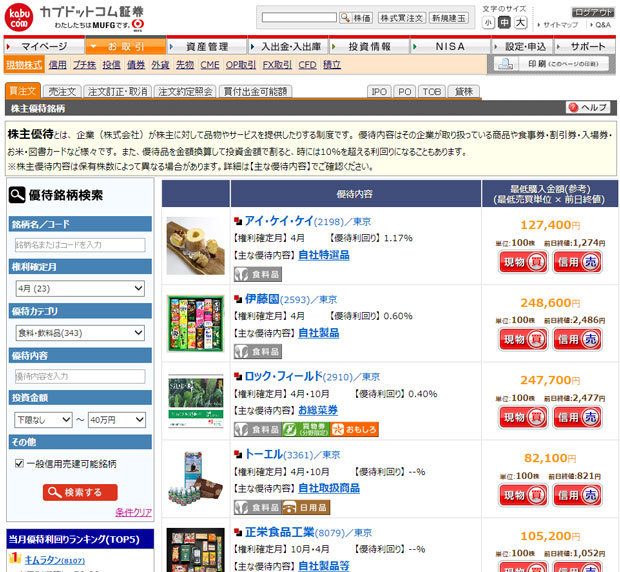The image size is (620, 572).
Task: Click the printer icon in print button
Action: click(506, 64)
